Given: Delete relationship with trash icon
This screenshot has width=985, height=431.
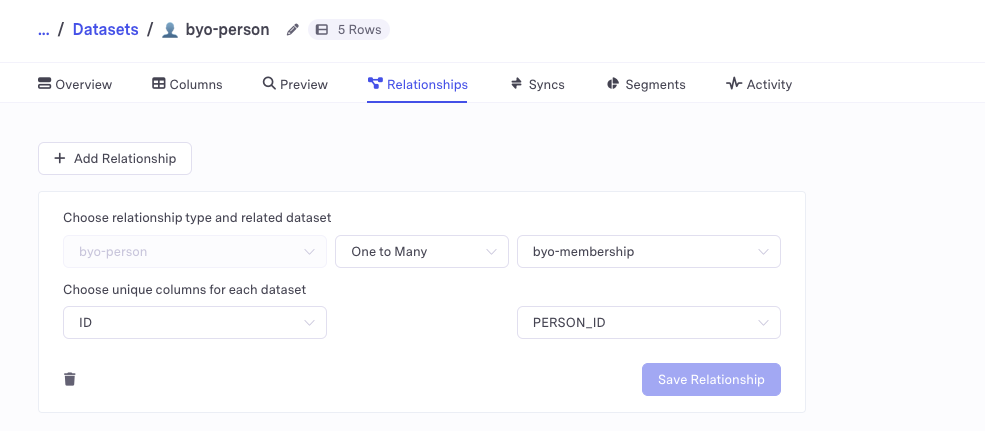Looking at the screenshot, I should 70,379.
